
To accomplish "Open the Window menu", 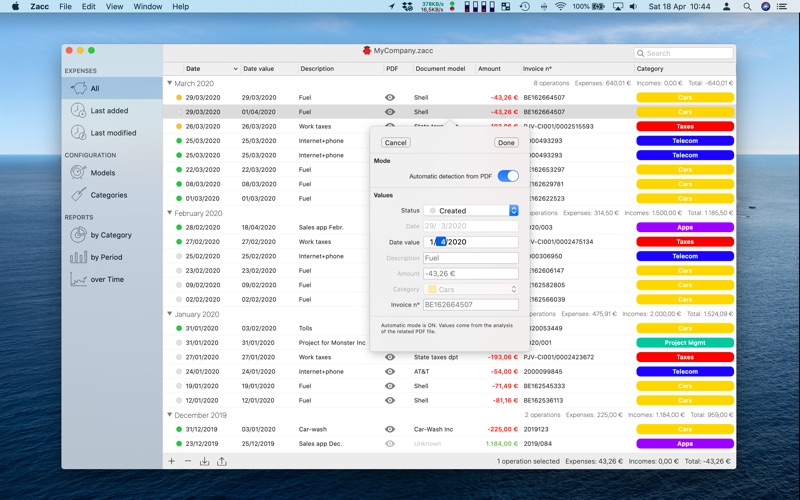I will point(147,6).
